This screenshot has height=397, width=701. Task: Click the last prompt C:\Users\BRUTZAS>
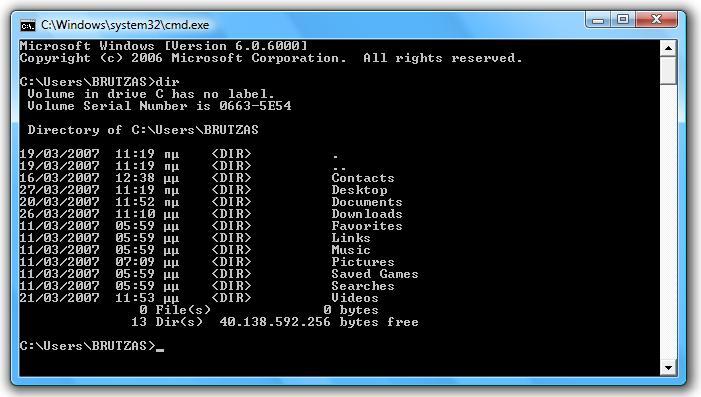click(88, 346)
